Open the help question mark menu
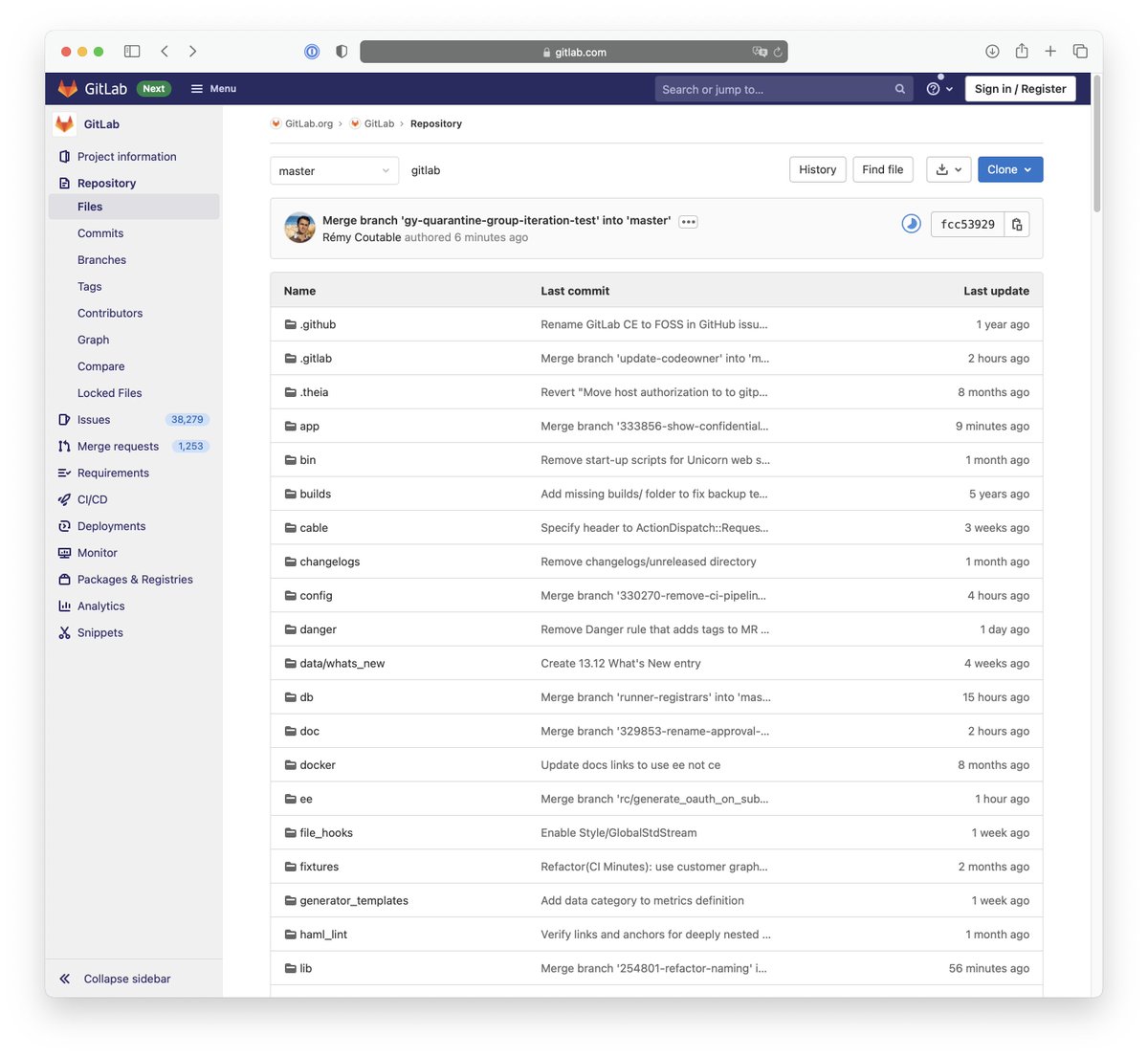This screenshot has width=1148, height=1057. (935, 88)
